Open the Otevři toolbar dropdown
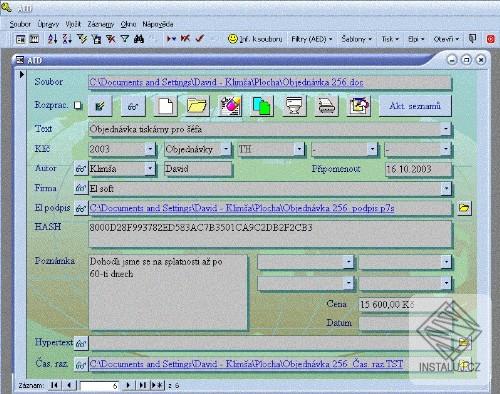500x394 pixels. coord(446,39)
